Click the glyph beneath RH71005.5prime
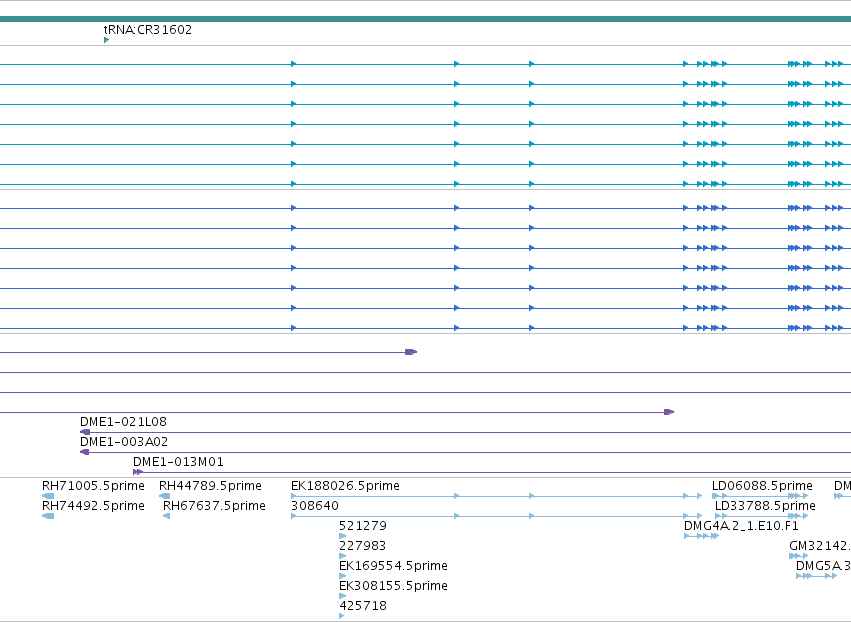This screenshot has height=622, width=851. [x=48, y=496]
